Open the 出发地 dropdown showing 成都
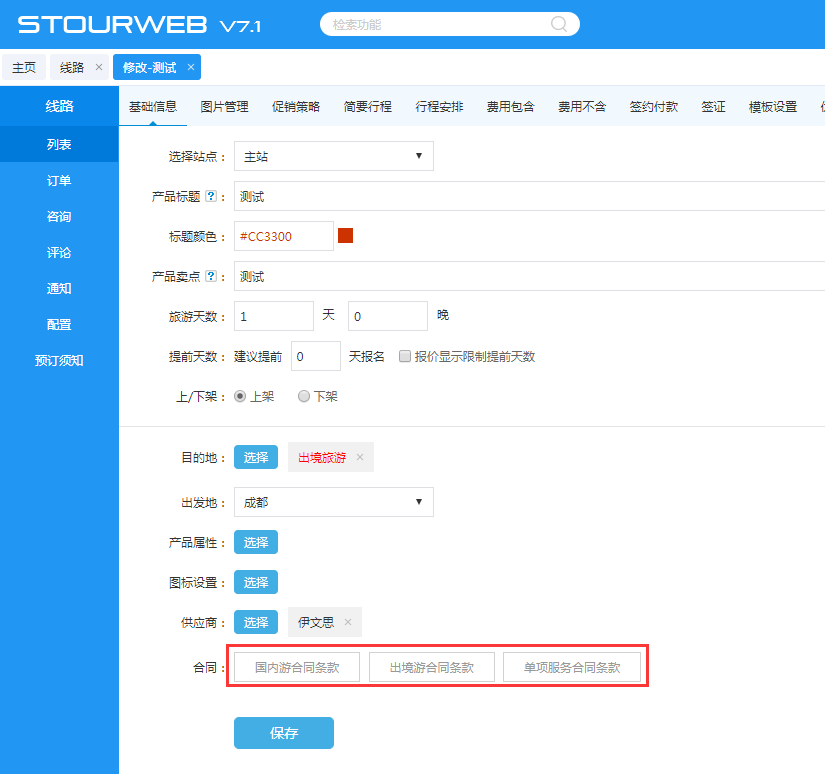825x774 pixels. [333, 502]
